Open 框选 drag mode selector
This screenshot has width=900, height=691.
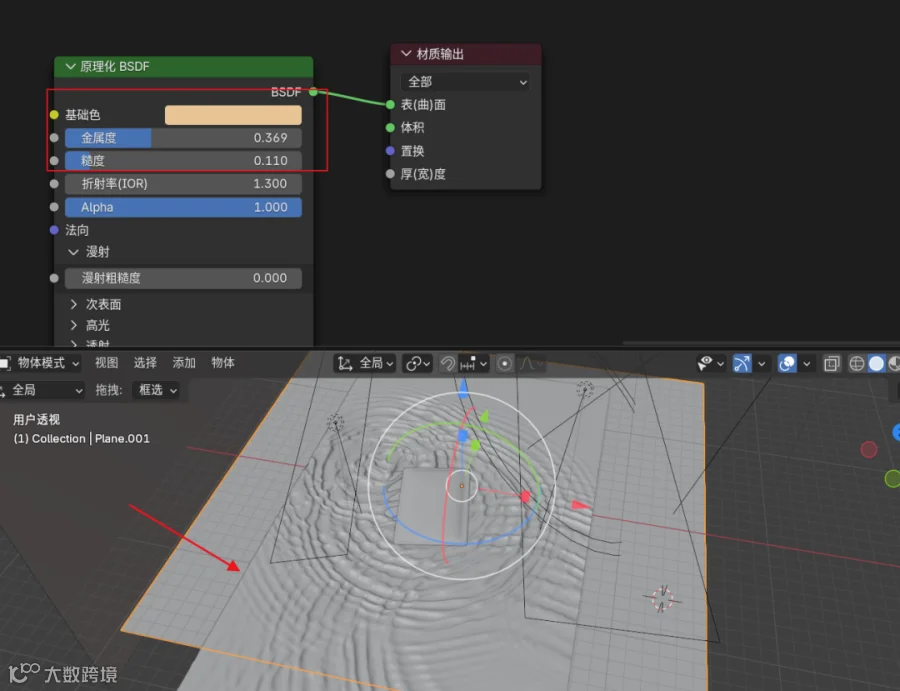pos(156,390)
